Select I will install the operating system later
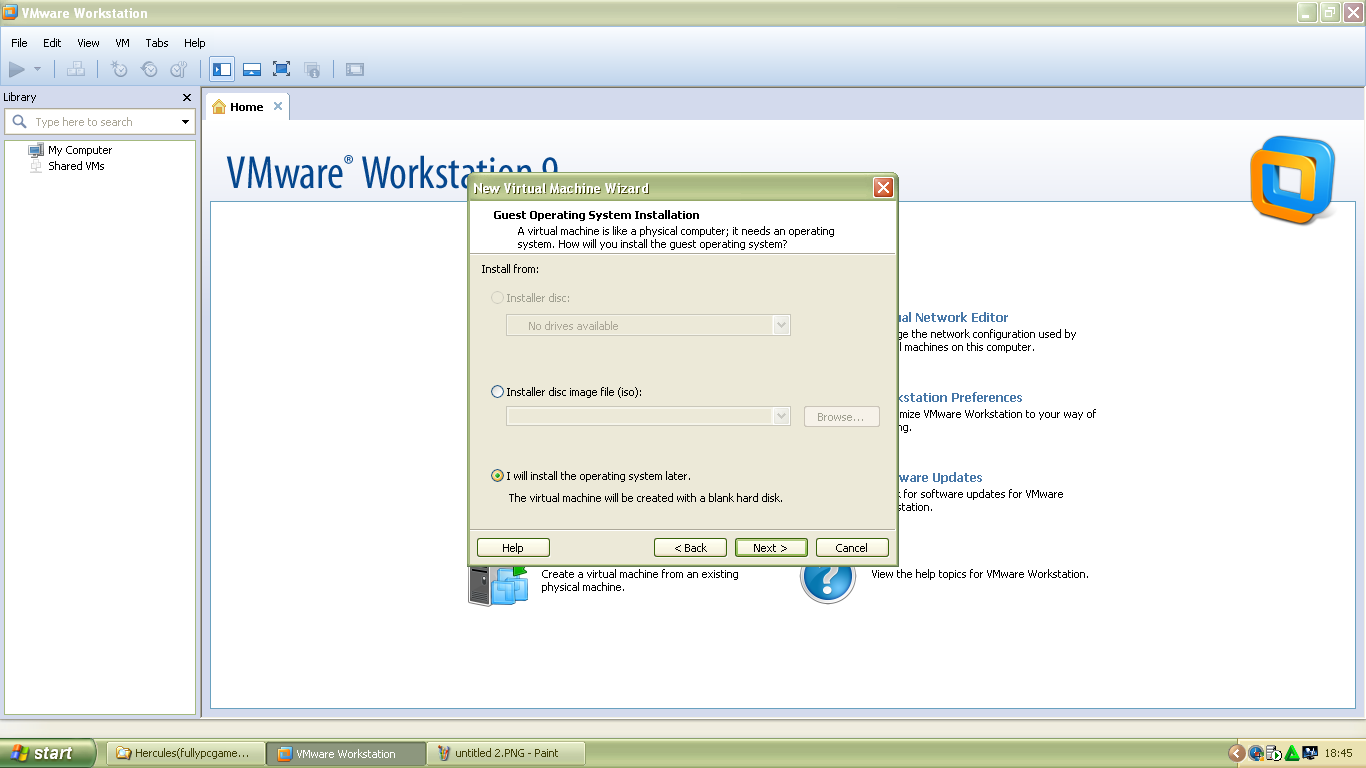This screenshot has width=1366, height=768. 498,476
